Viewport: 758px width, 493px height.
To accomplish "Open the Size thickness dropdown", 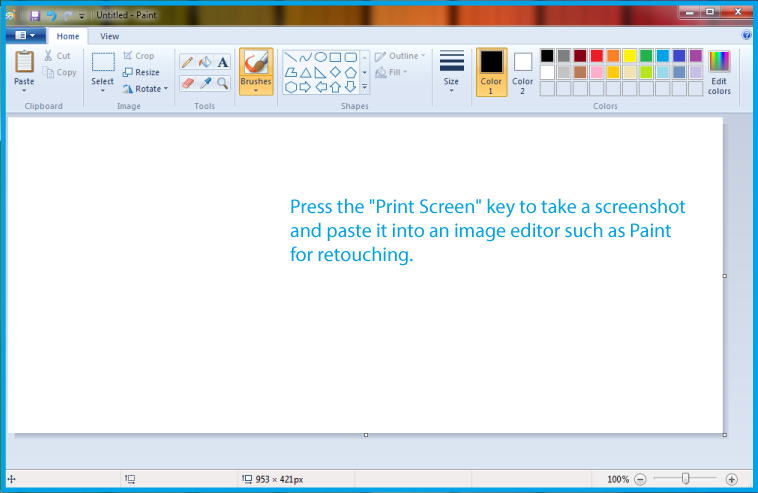I will [451, 72].
